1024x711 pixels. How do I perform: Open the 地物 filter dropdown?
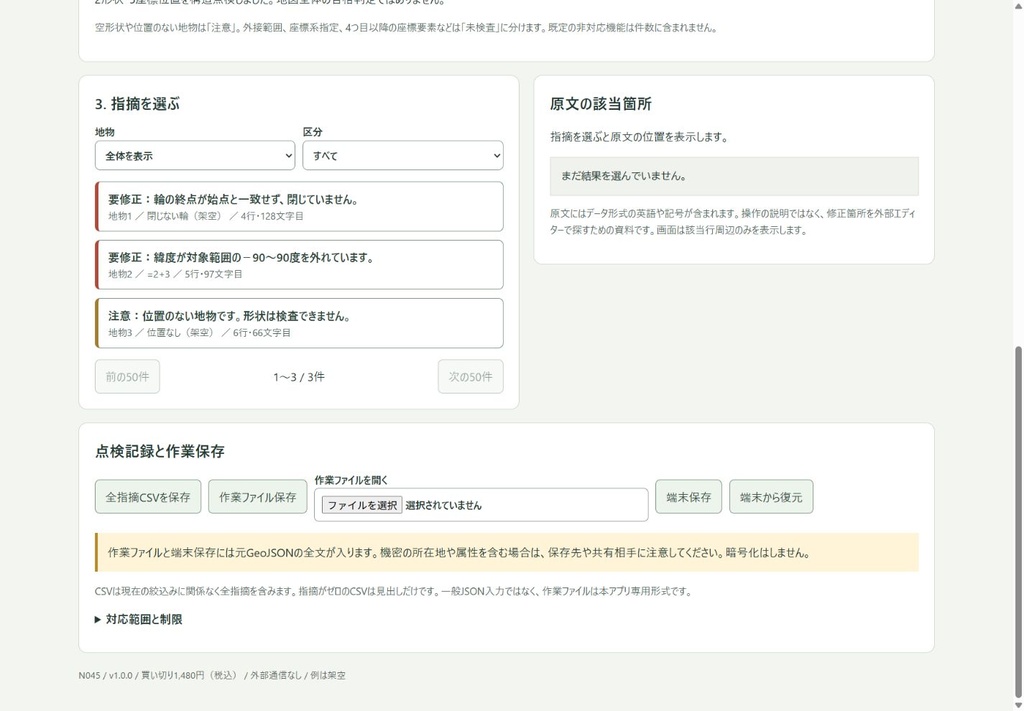(x=195, y=155)
